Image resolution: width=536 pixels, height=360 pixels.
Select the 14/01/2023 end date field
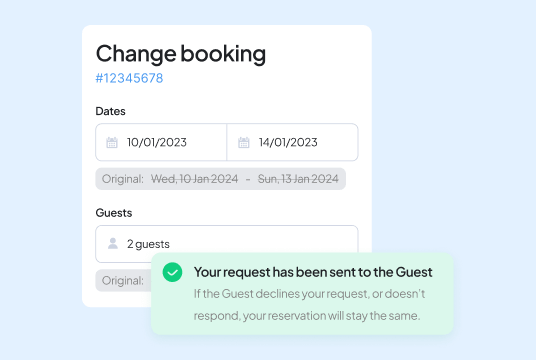292,142
